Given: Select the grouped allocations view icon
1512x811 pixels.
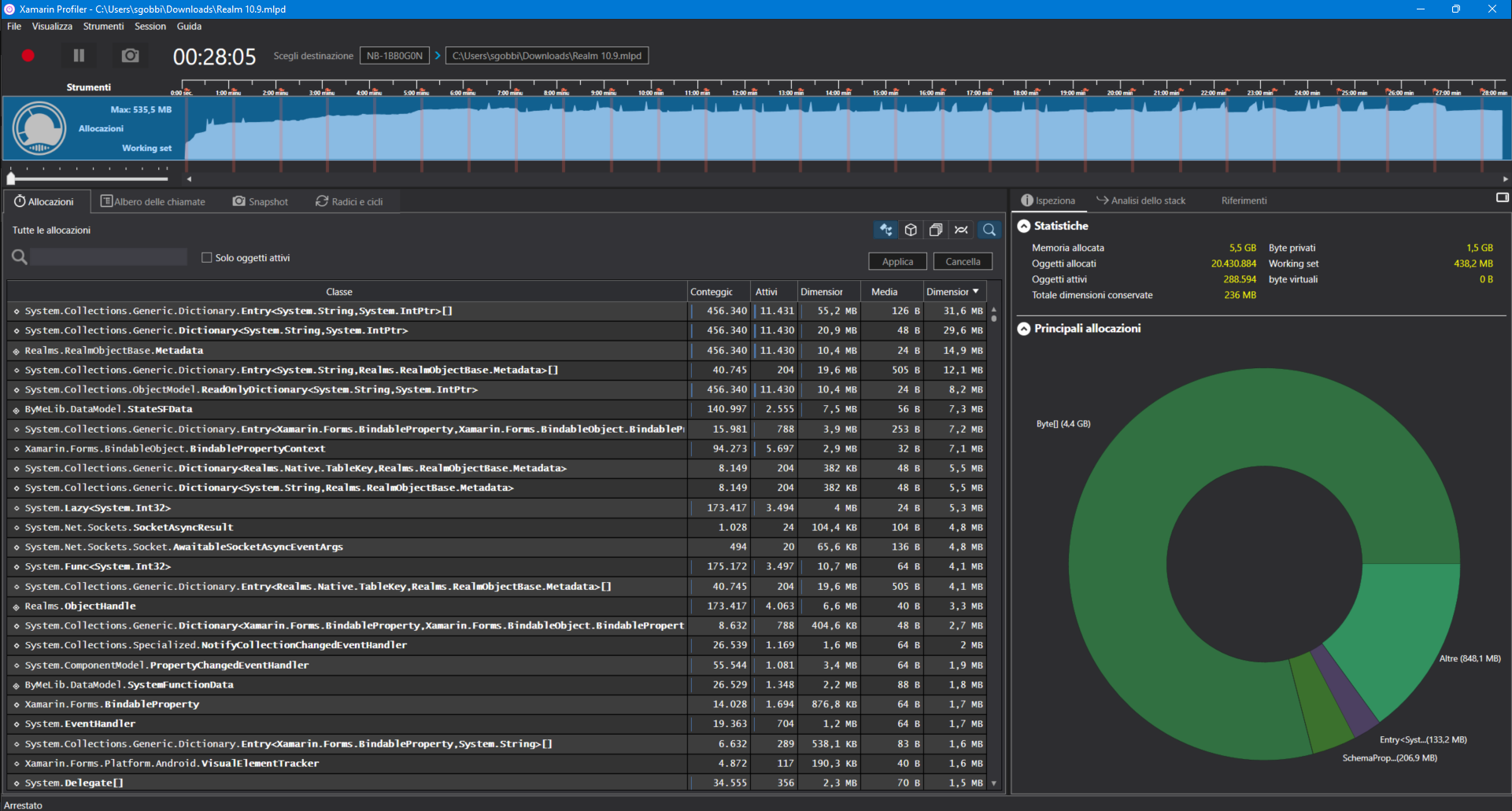Looking at the screenshot, I should (885, 229).
